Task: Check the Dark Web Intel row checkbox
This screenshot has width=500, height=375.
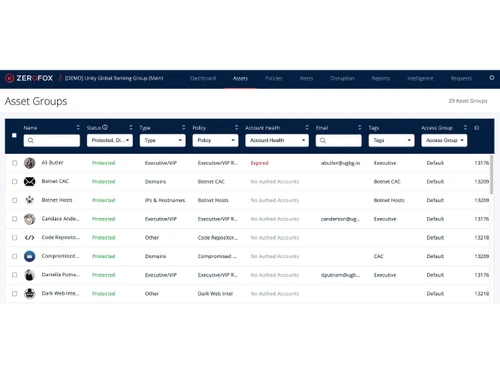Action: pyautogui.click(x=15, y=294)
